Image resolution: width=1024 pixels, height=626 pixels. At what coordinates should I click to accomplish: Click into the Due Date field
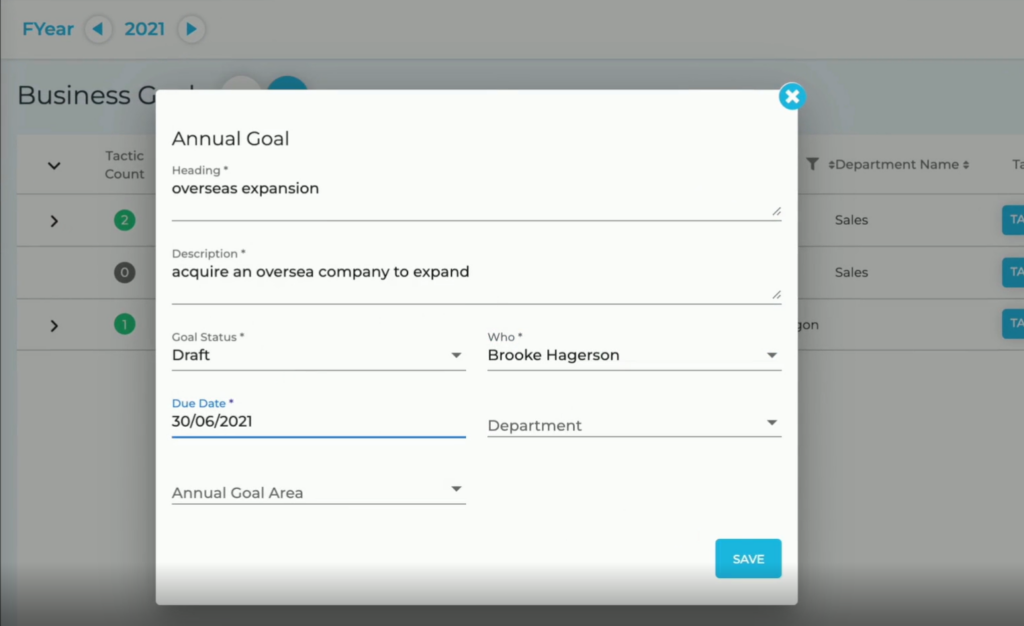(318, 422)
